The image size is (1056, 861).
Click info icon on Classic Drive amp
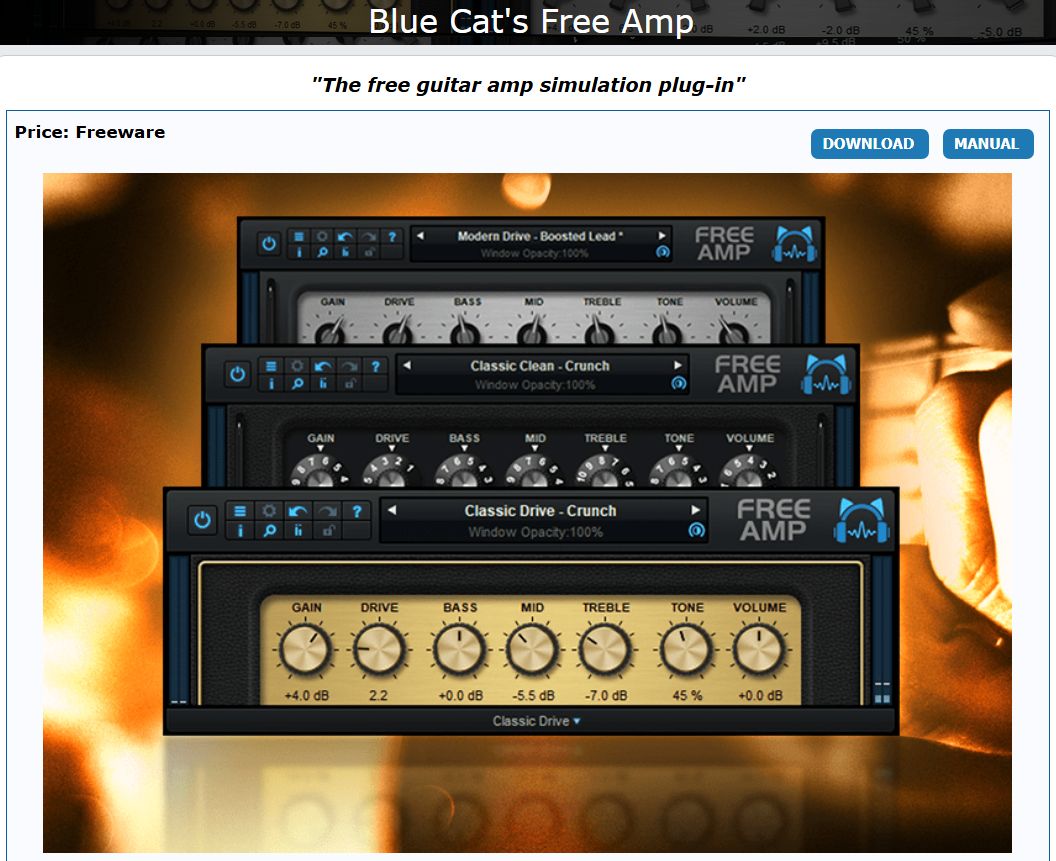pyautogui.click(x=240, y=531)
